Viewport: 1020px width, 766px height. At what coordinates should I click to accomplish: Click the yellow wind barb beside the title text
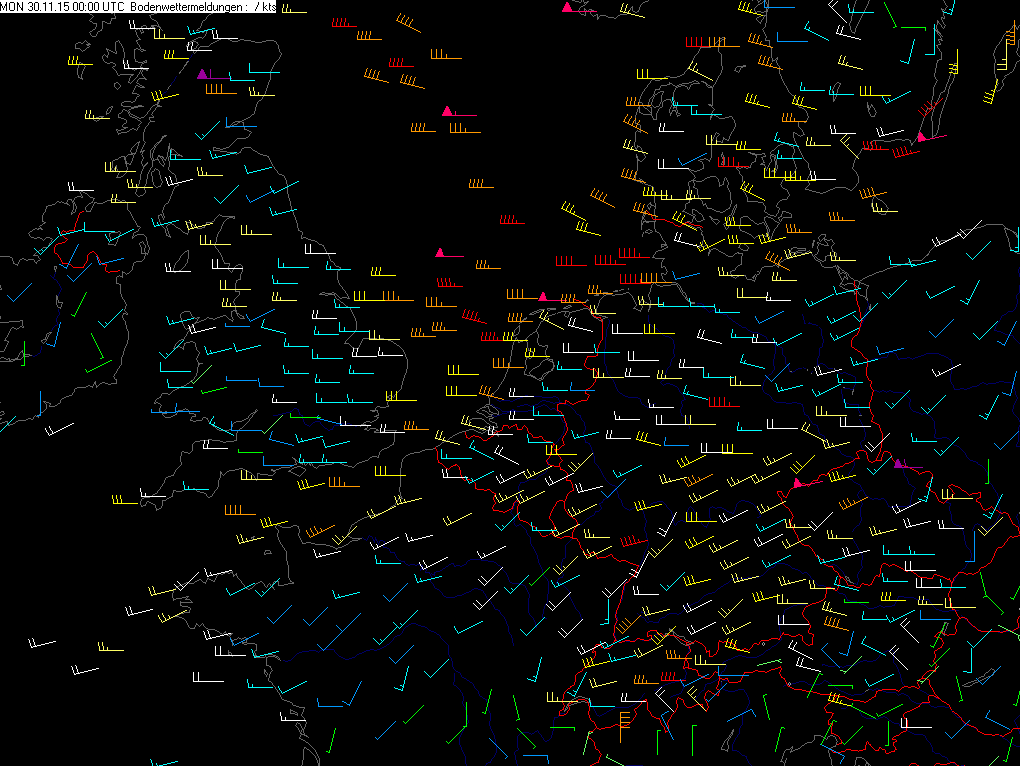tap(293, 9)
